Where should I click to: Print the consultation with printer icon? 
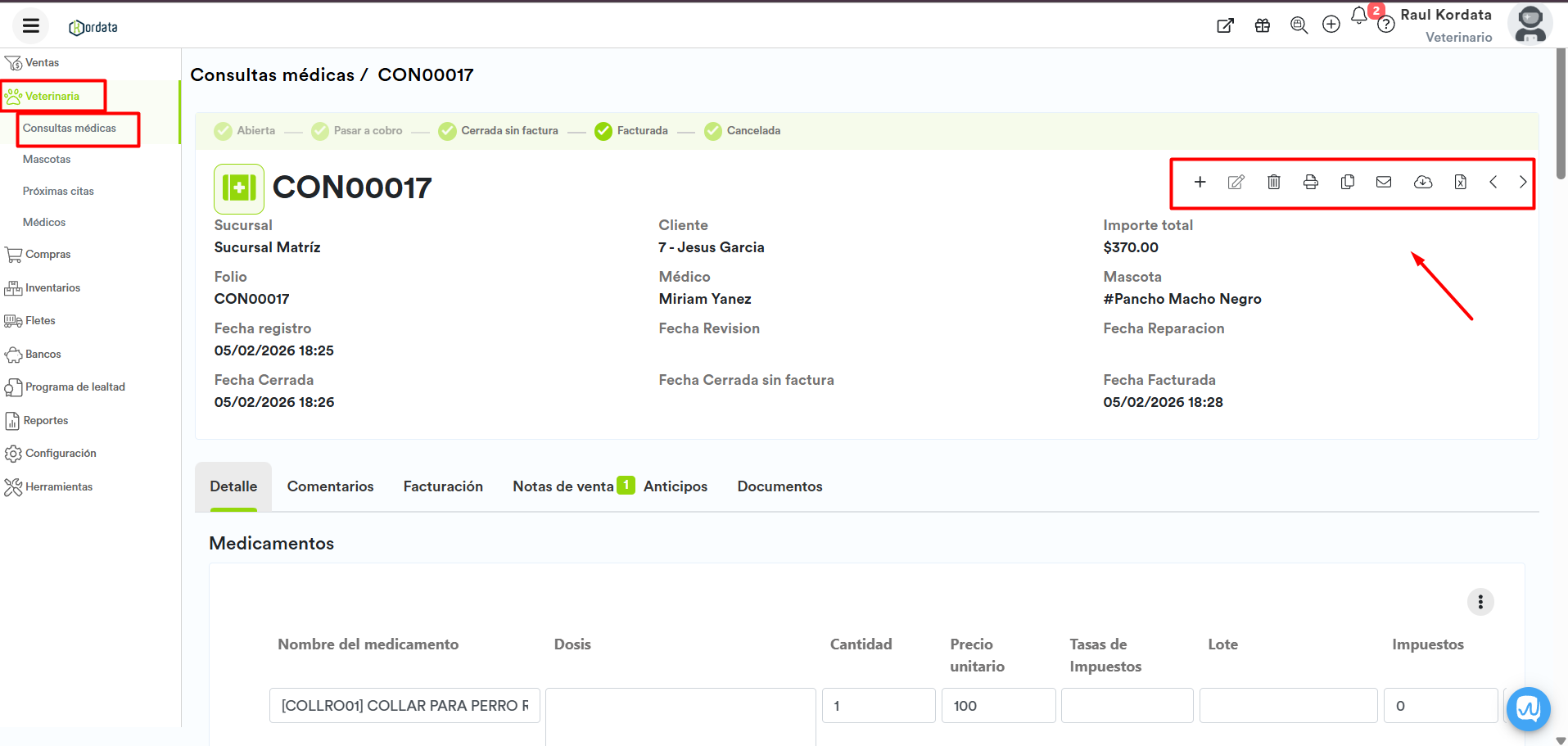coord(1310,182)
